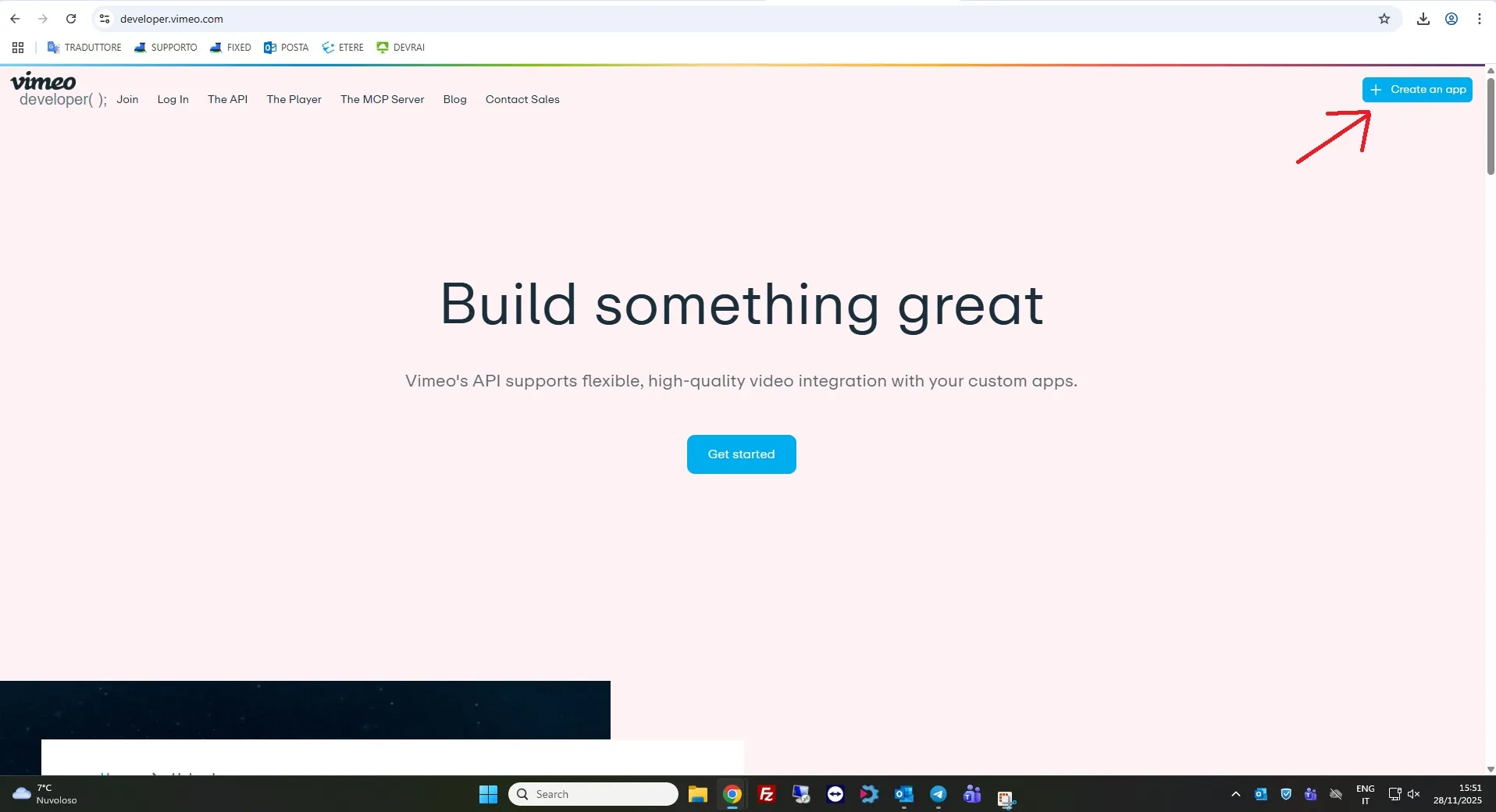Open the Chrome downloads icon
1496x812 pixels.
1423,19
